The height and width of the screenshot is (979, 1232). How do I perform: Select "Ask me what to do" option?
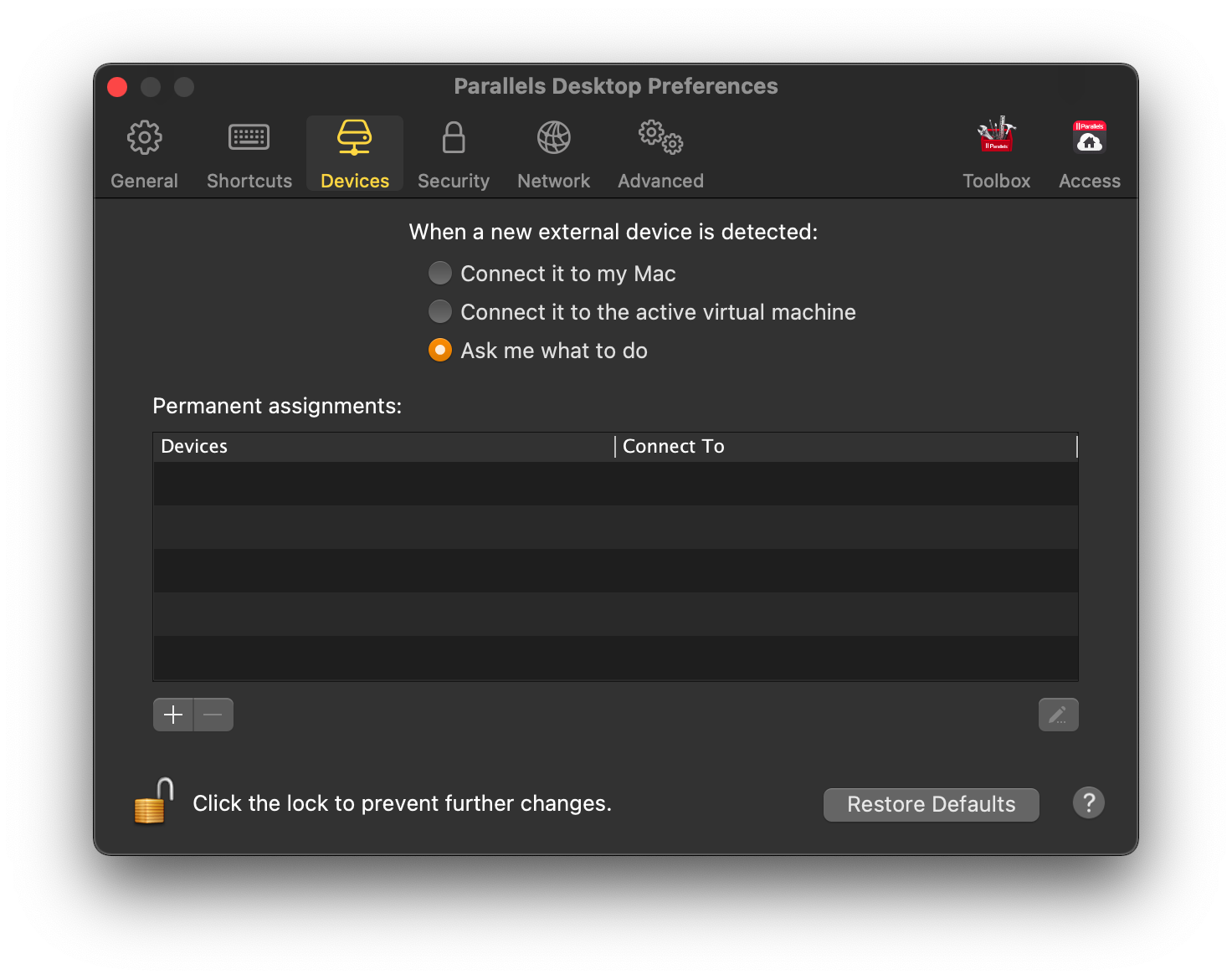pyautogui.click(x=440, y=351)
